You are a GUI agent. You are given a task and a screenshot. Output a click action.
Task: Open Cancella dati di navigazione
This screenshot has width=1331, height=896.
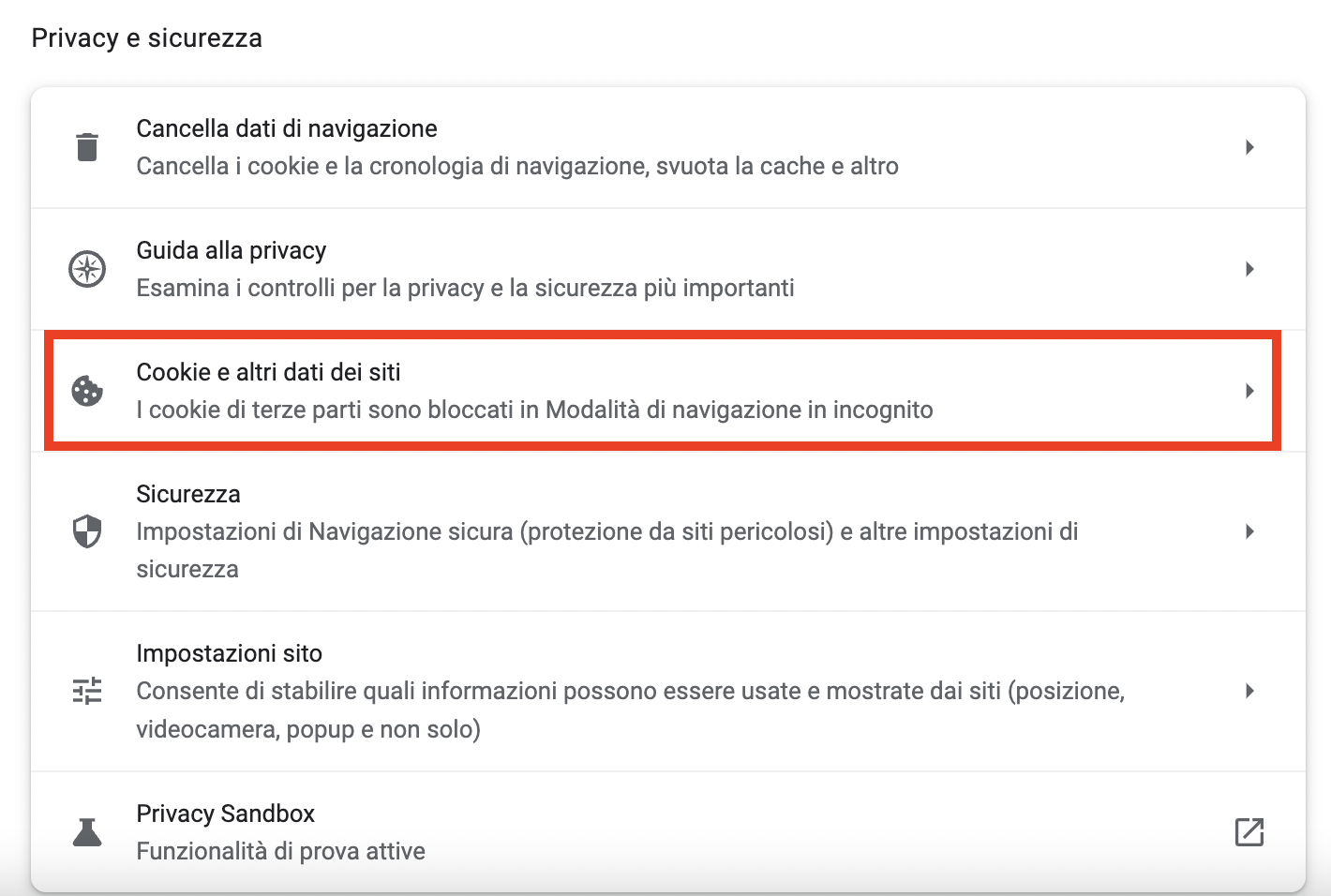coord(668,147)
